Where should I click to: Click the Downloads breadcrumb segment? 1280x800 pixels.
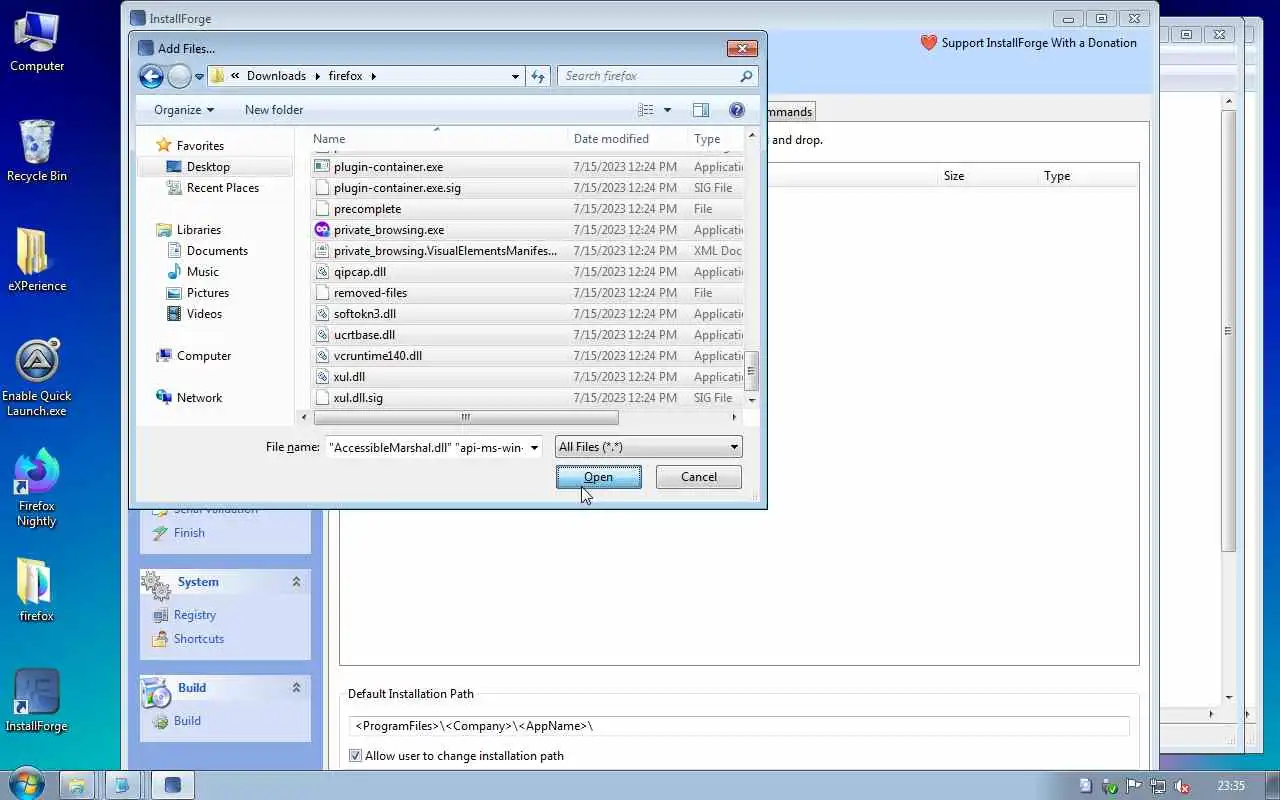pyautogui.click(x=276, y=76)
